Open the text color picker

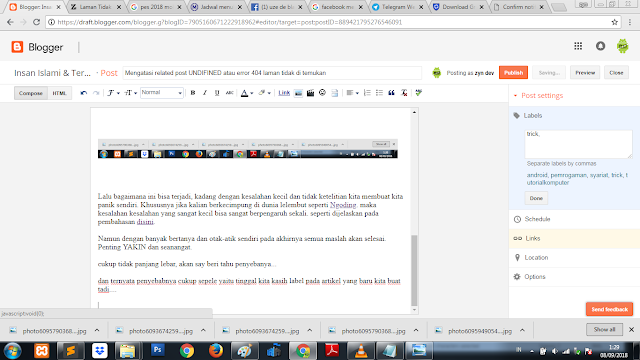pos(246,93)
